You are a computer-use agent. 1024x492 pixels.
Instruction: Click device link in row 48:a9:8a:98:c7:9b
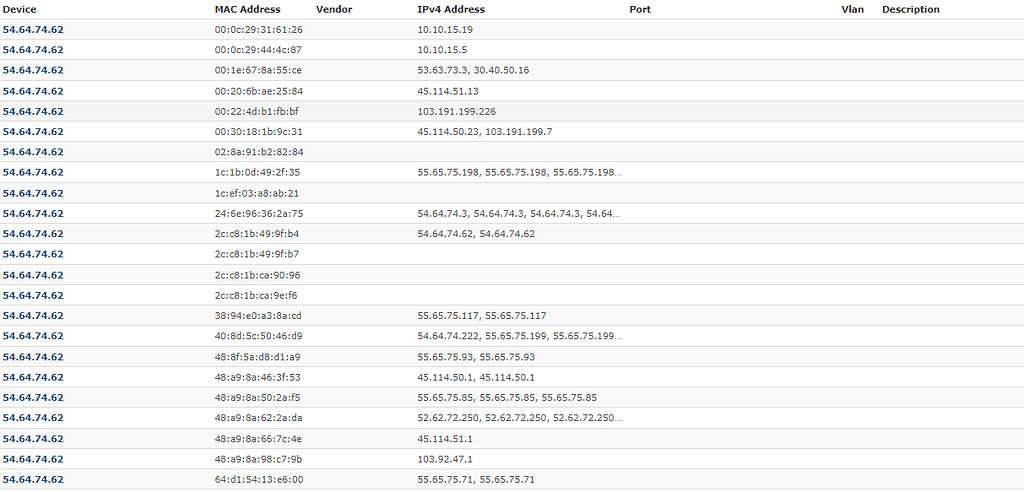(x=33, y=459)
